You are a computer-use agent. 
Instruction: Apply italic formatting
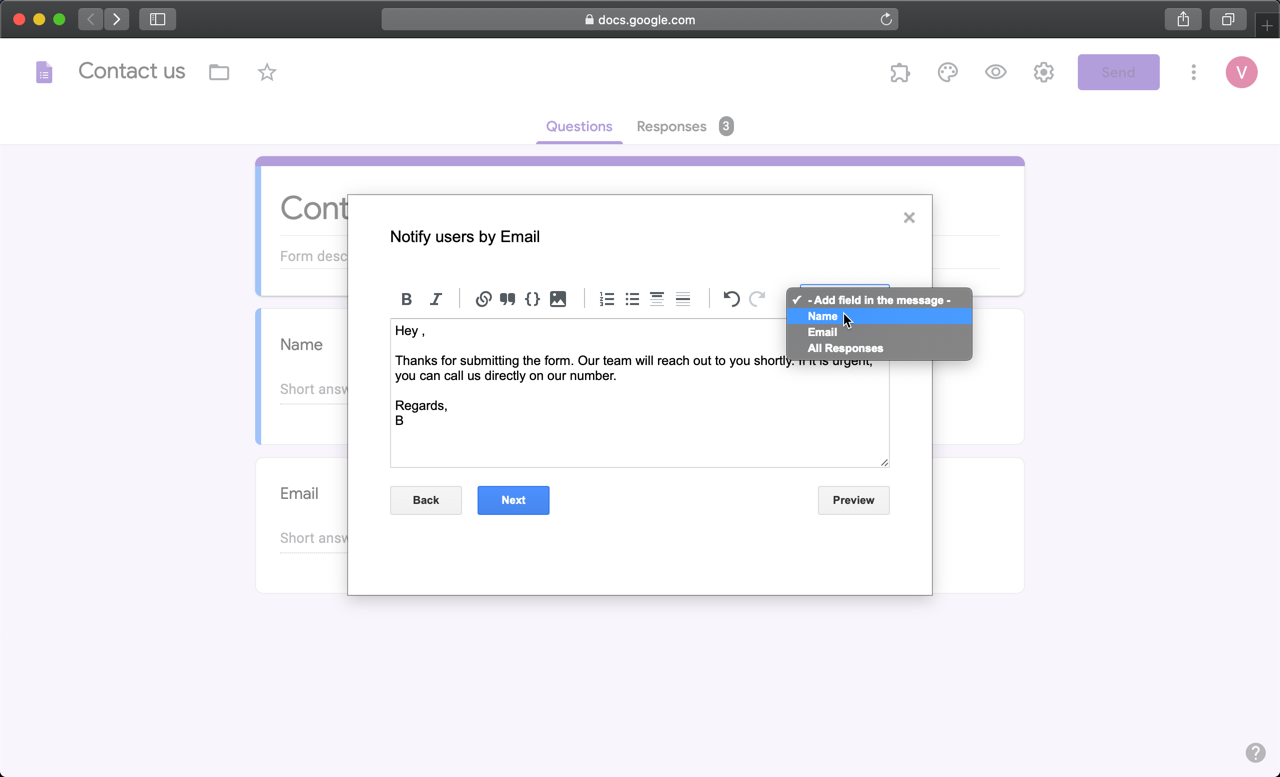[x=435, y=298]
